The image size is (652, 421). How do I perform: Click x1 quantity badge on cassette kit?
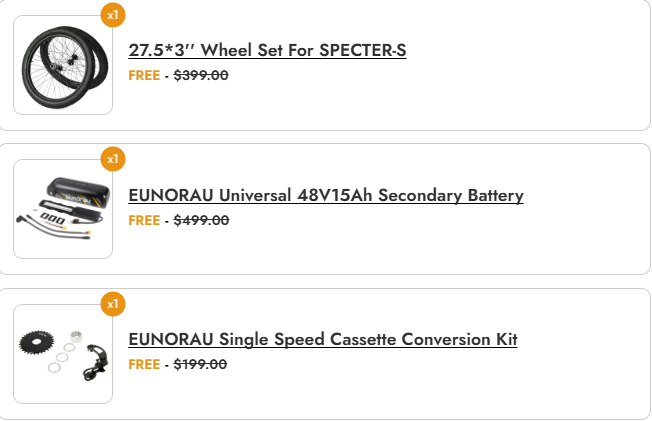point(113,303)
